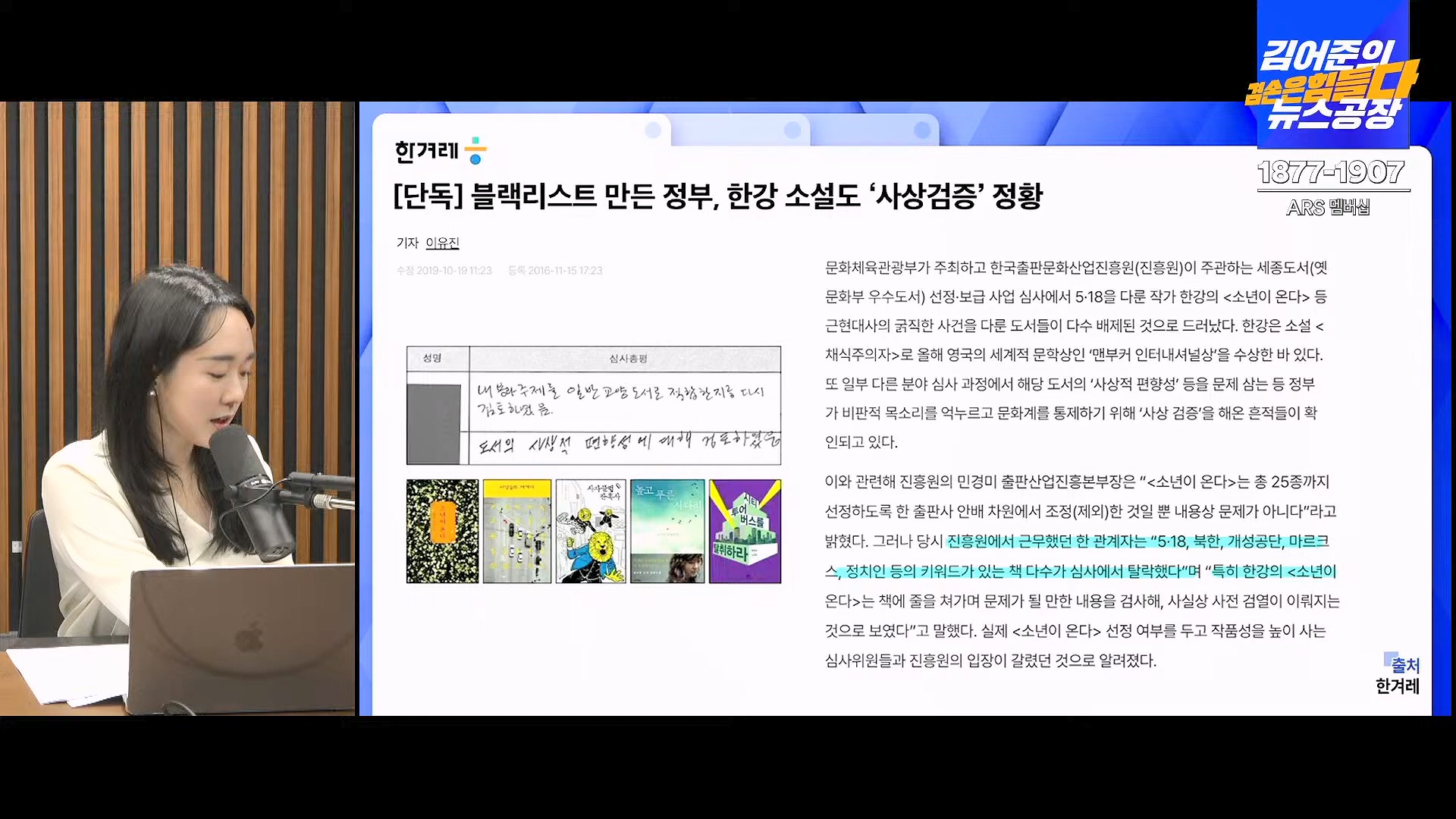Click the 출처 한겨레 source credit
The height and width of the screenshot is (819, 1456).
1398,675
